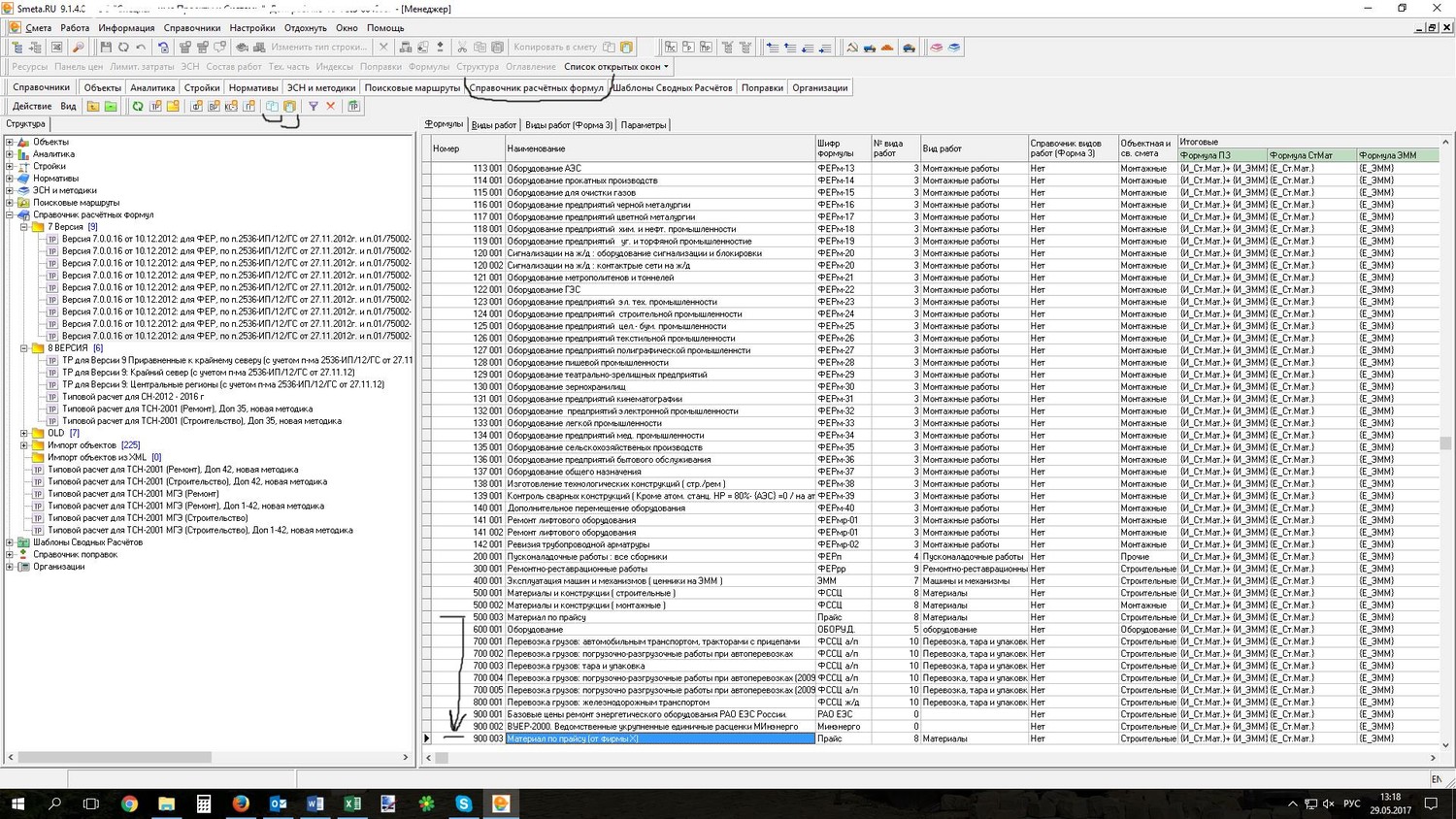Viewport: 1456px width, 819px height.
Task: Click the tree panel horizontal scrollbar
Action: click(115, 757)
